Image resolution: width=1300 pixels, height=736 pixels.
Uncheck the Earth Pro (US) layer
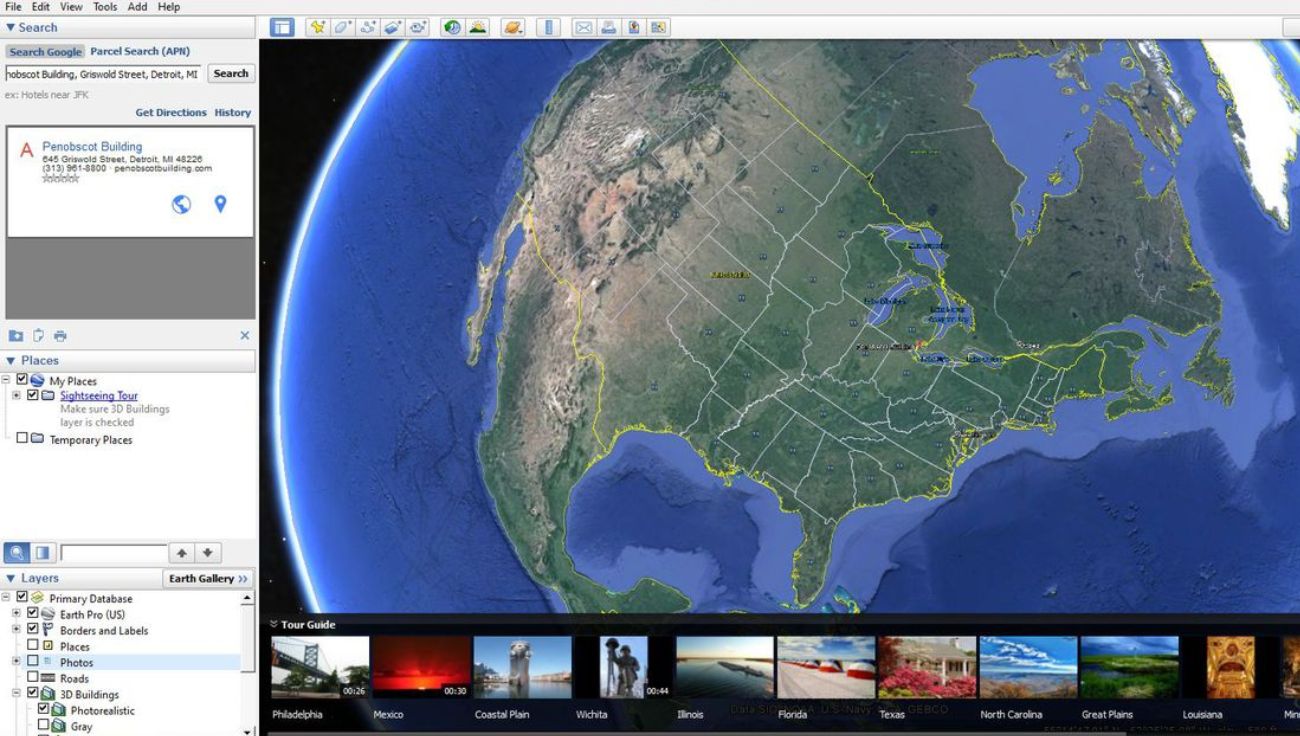pyautogui.click(x=33, y=614)
